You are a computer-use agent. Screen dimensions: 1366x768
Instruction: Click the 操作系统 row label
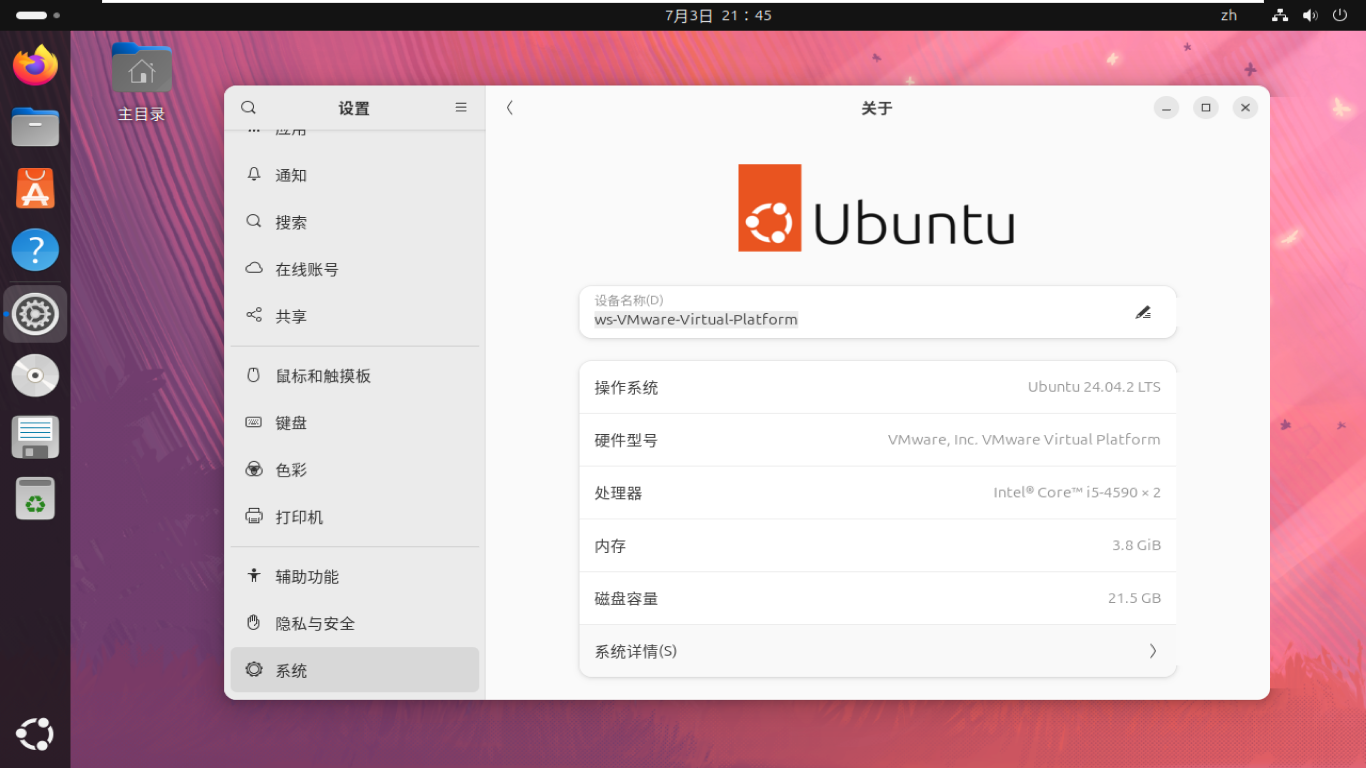click(626, 387)
